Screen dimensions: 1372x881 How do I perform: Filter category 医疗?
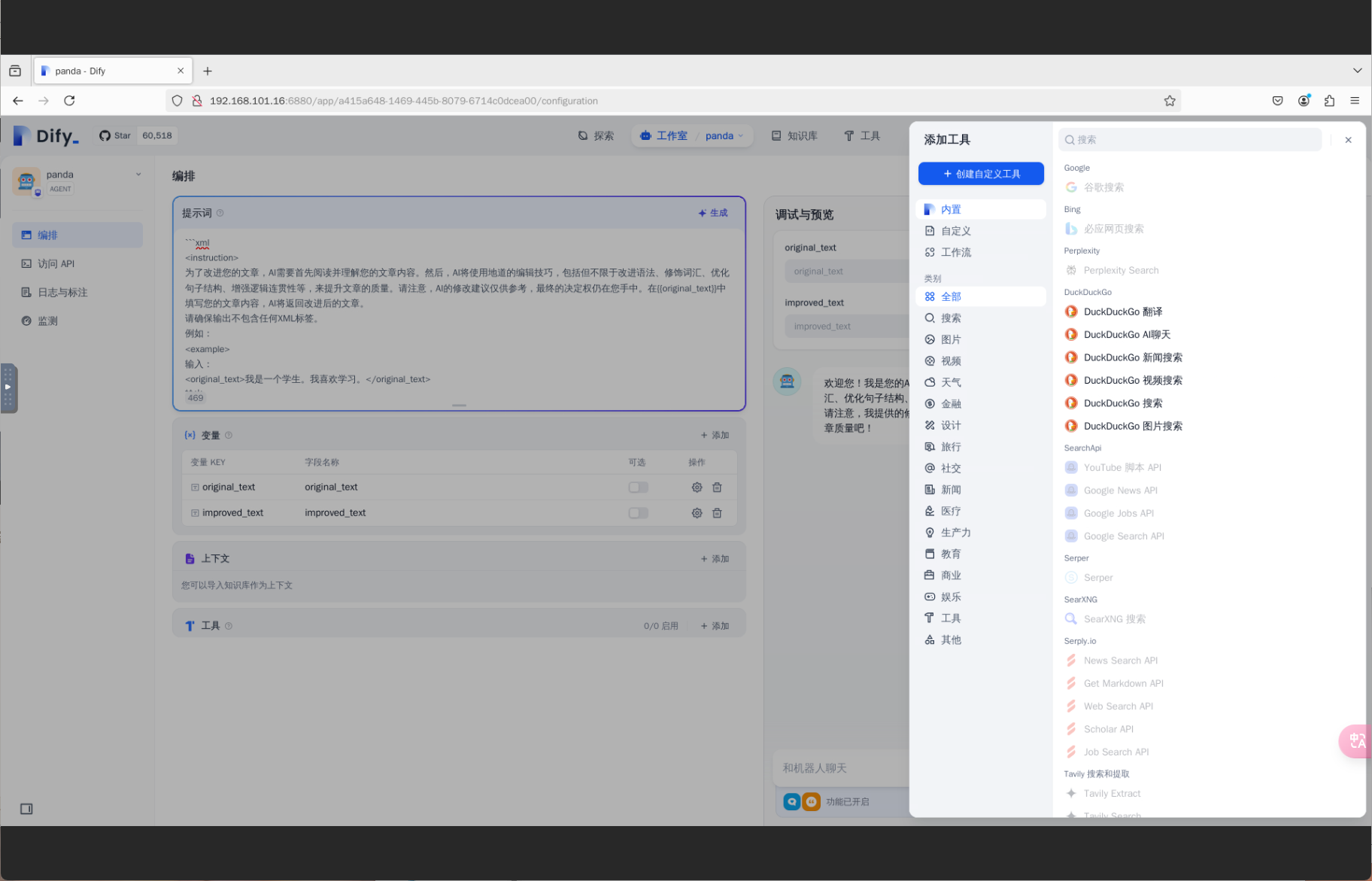pos(981,511)
